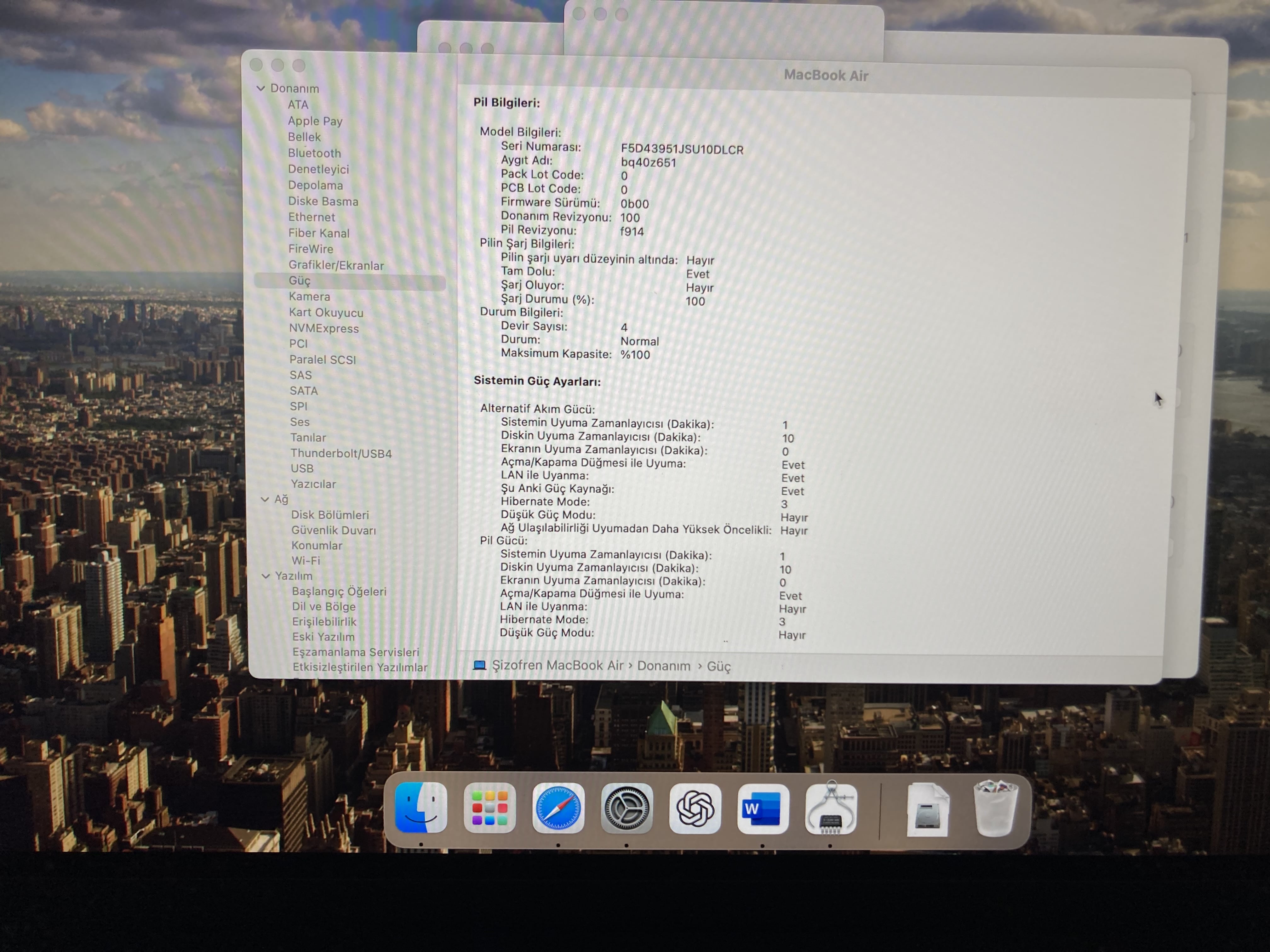This screenshot has width=1270, height=952.
Task: Click the device name bq40z651
Action: pos(648,162)
